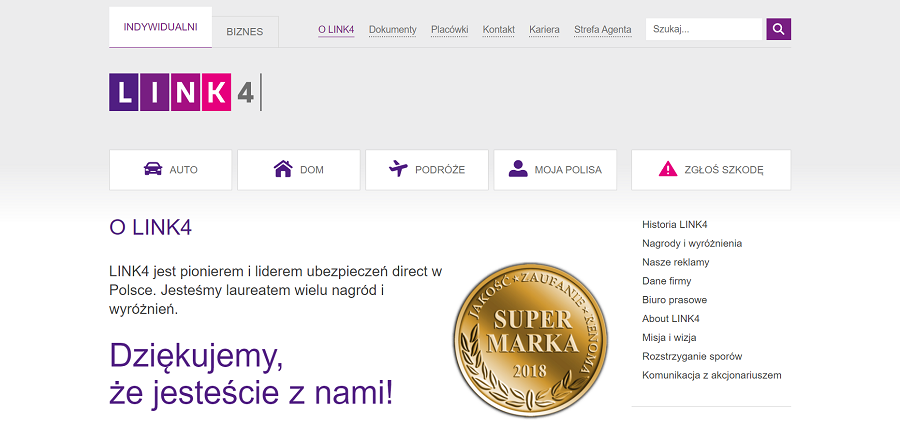Open the About LINK4 link

pos(671,319)
